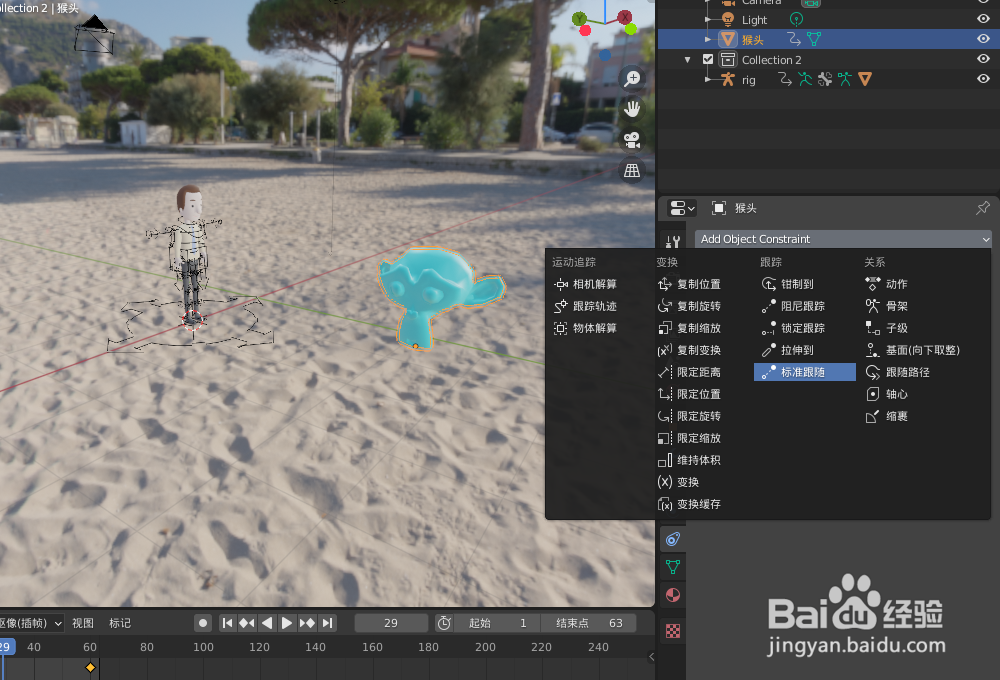Toggle auto keying record button

(203, 623)
